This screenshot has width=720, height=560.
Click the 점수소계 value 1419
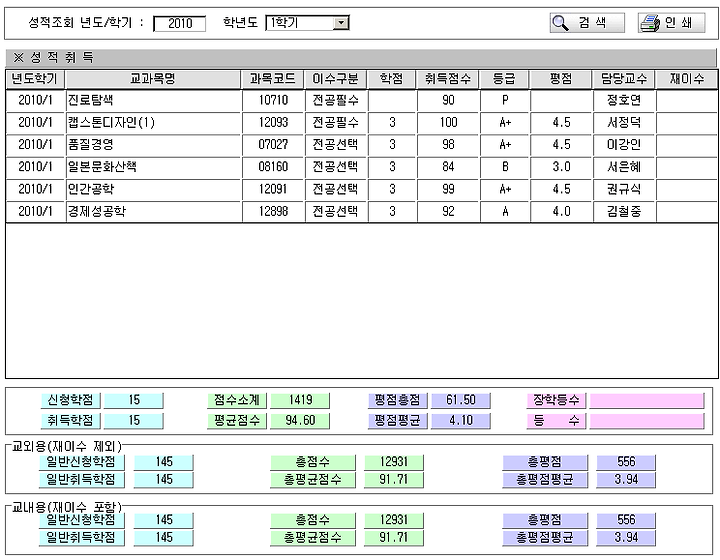(300, 400)
